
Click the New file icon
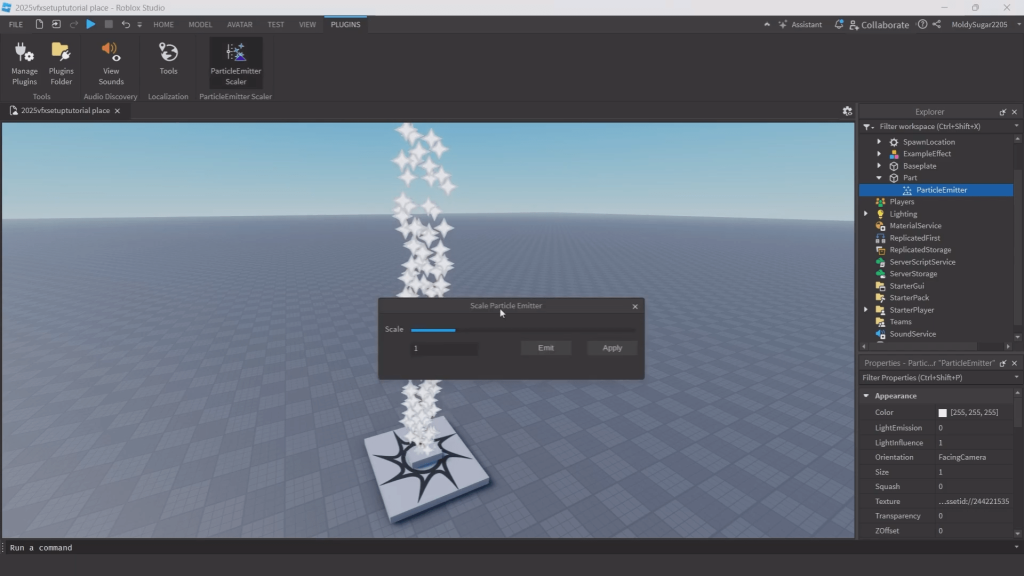click(x=39, y=24)
